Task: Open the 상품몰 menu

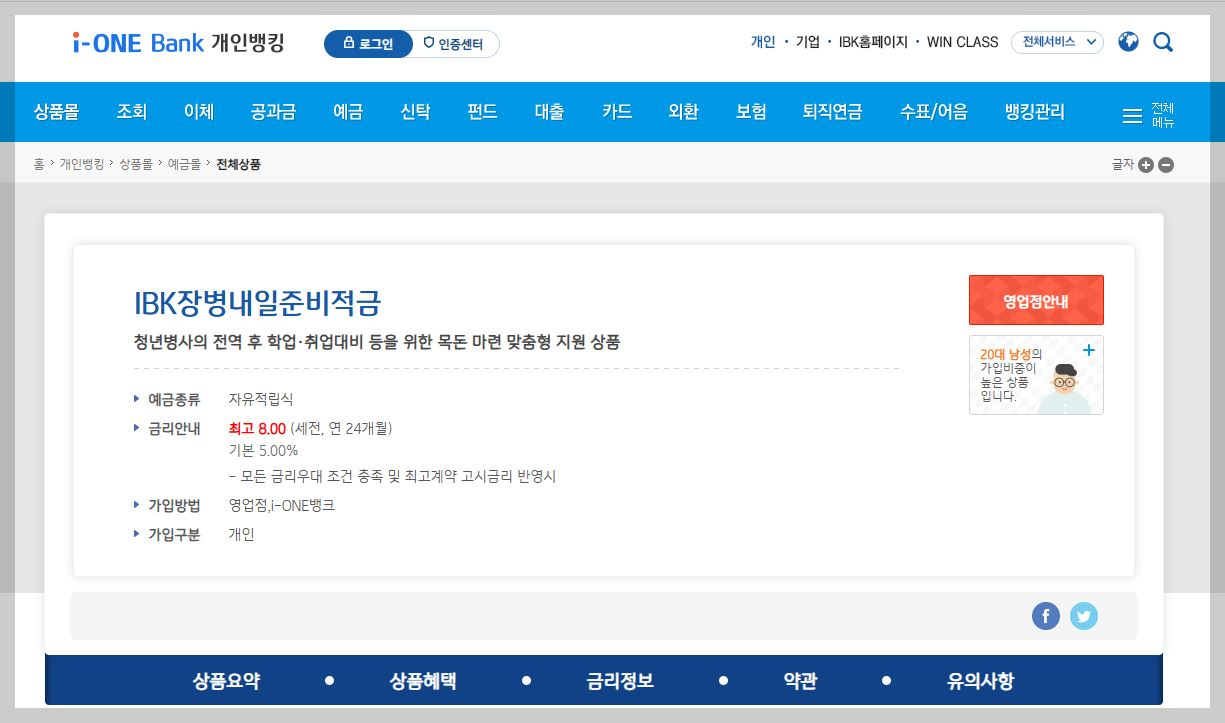Action: (x=56, y=112)
